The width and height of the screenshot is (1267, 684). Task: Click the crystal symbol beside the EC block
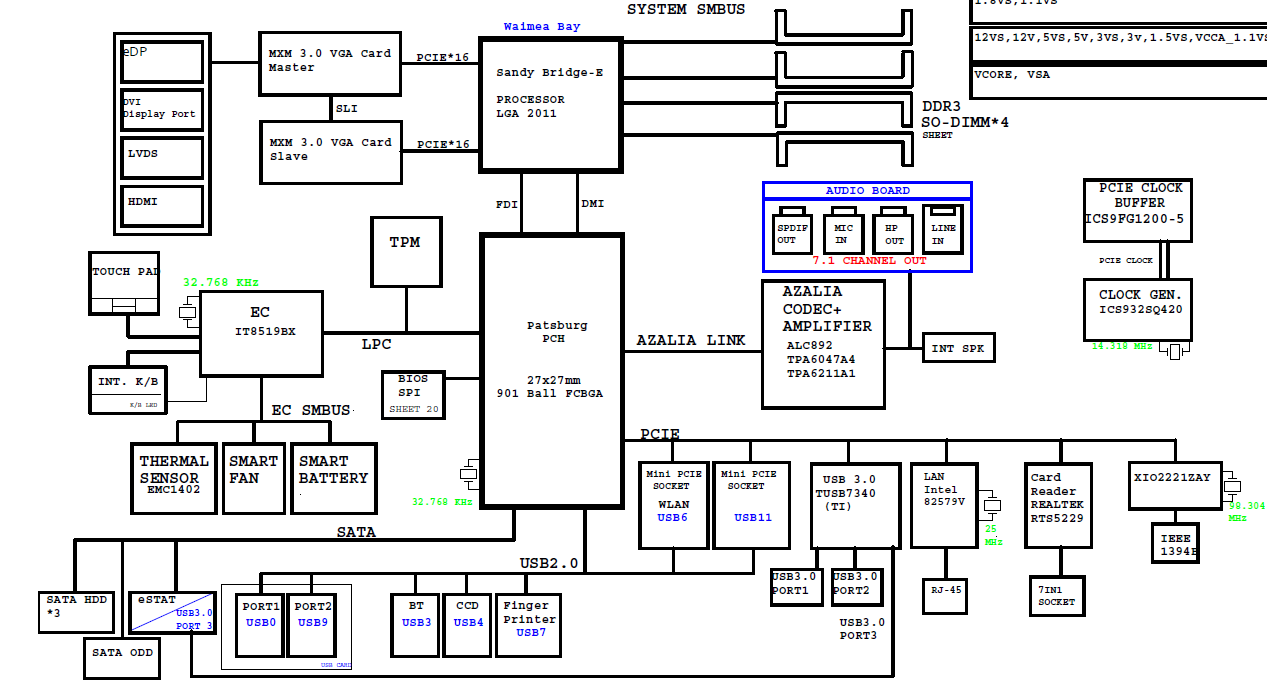click(187, 313)
